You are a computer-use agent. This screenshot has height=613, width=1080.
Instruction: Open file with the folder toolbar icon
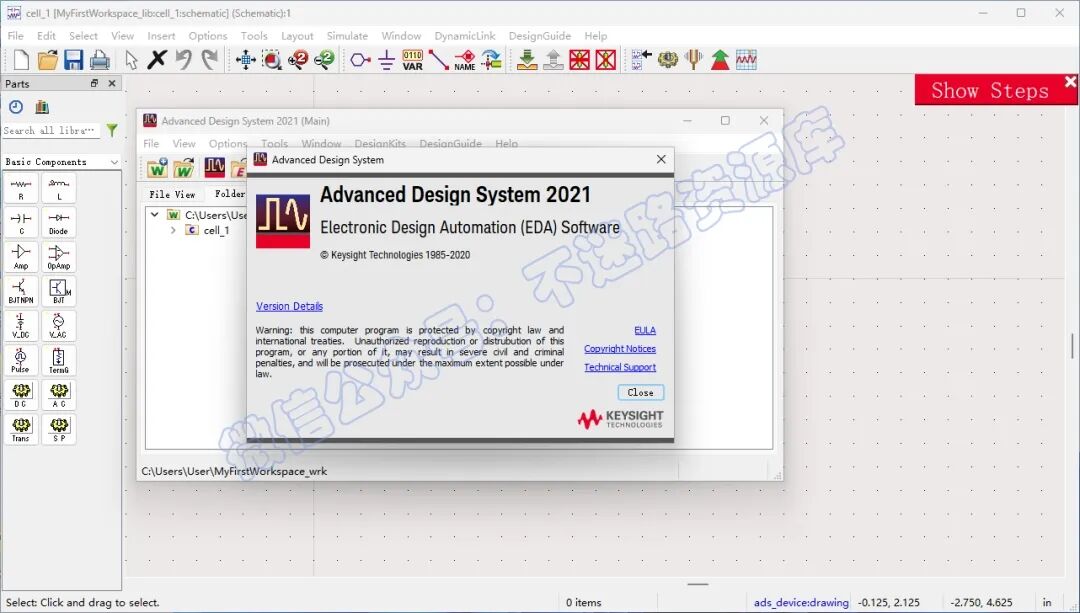tap(48, 60)
